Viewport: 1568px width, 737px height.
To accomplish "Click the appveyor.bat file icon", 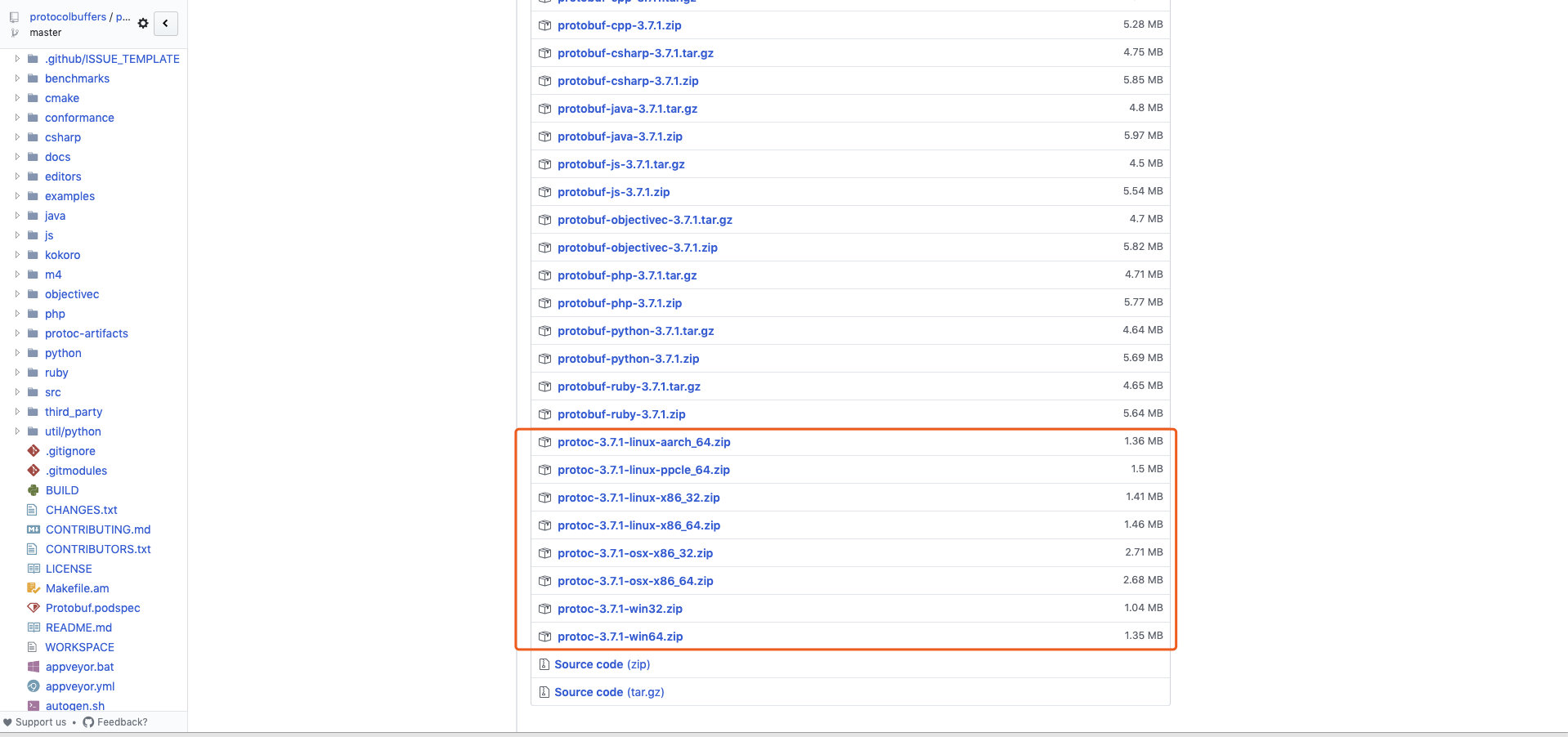I will 34,667.
